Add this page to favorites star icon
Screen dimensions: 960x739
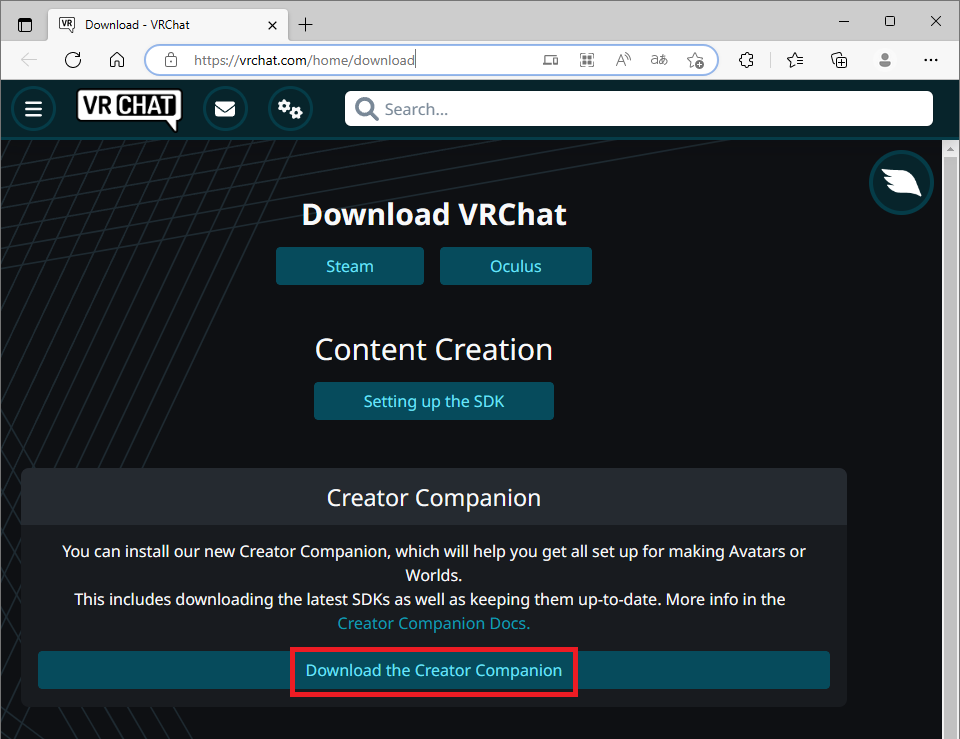695,60
